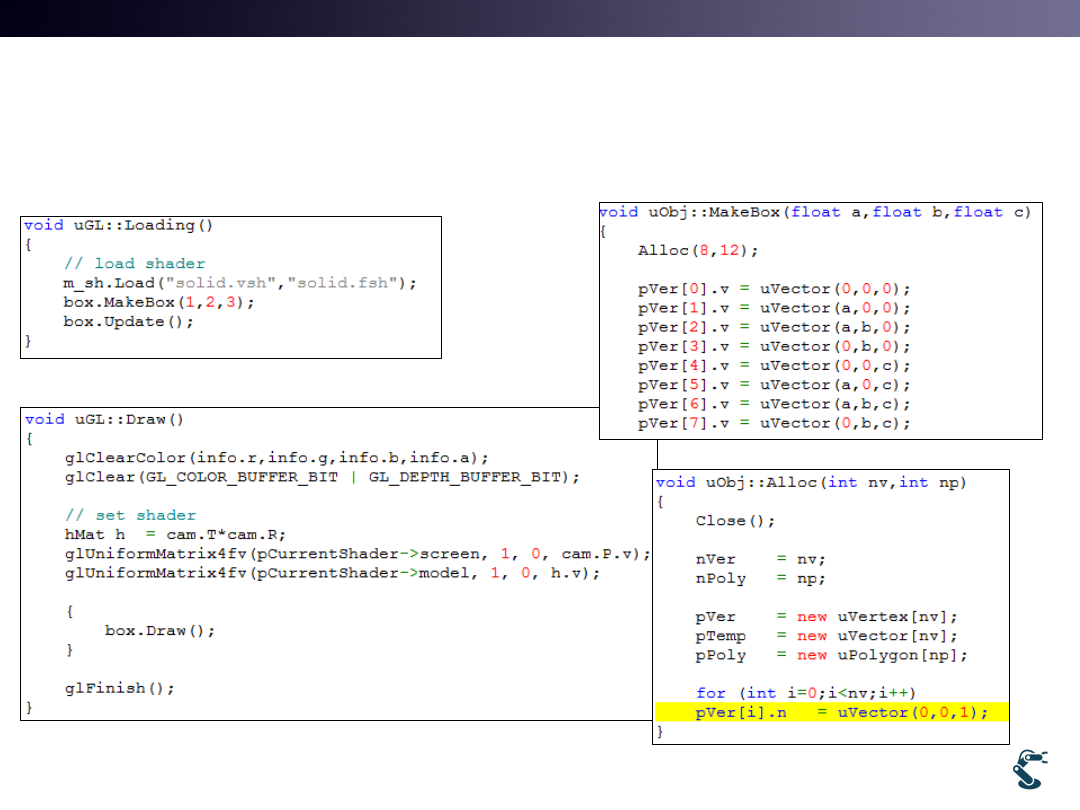This screenshot has height=810, width=1080.
Task: Click the "pTemp = new uVector[nv];" line
Action: point(827,636)
